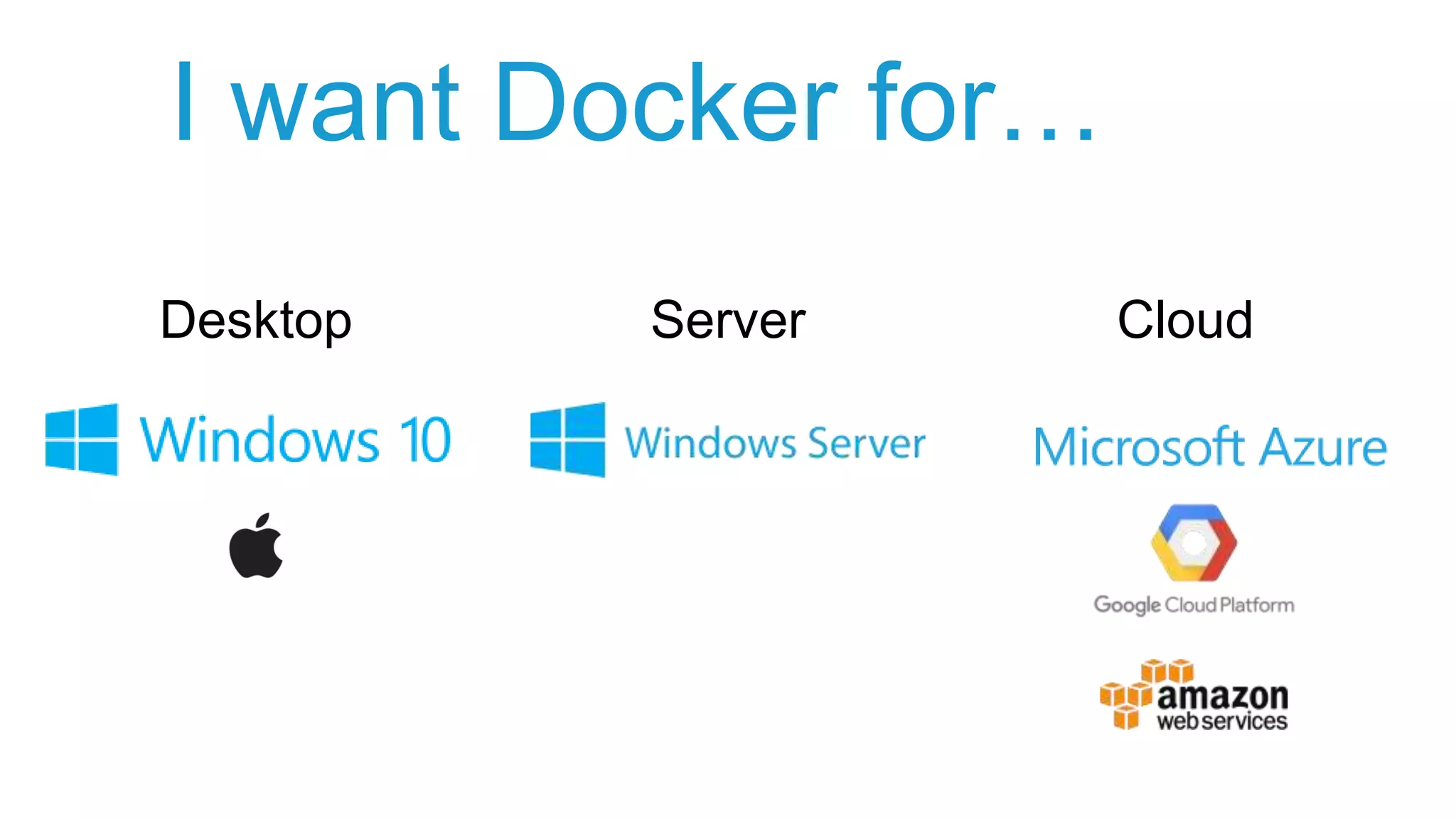Select the Cloud column heading

[x=1184, y=321]
